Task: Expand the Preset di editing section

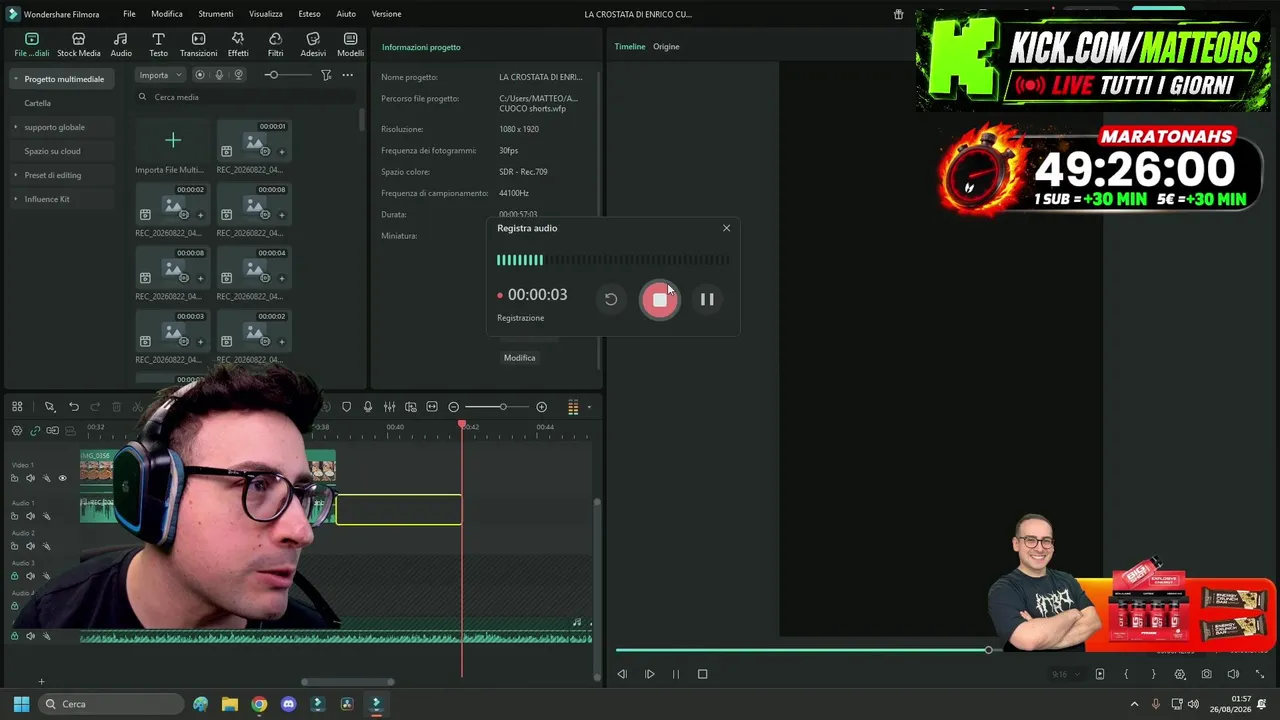Action: (16, 175)
